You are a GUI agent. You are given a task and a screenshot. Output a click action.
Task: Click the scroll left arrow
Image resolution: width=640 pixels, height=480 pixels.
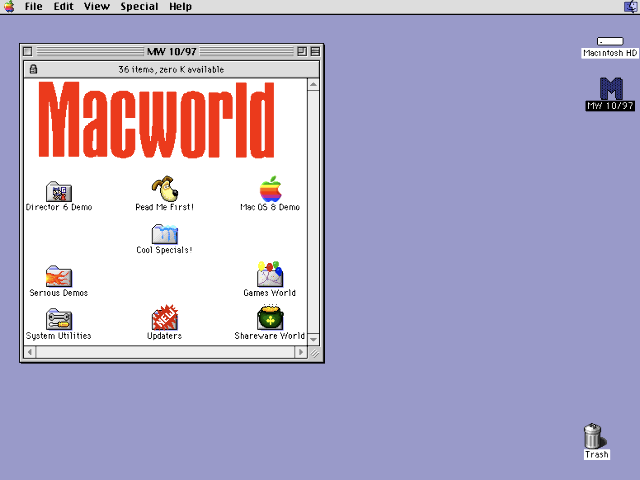point(30,352)
